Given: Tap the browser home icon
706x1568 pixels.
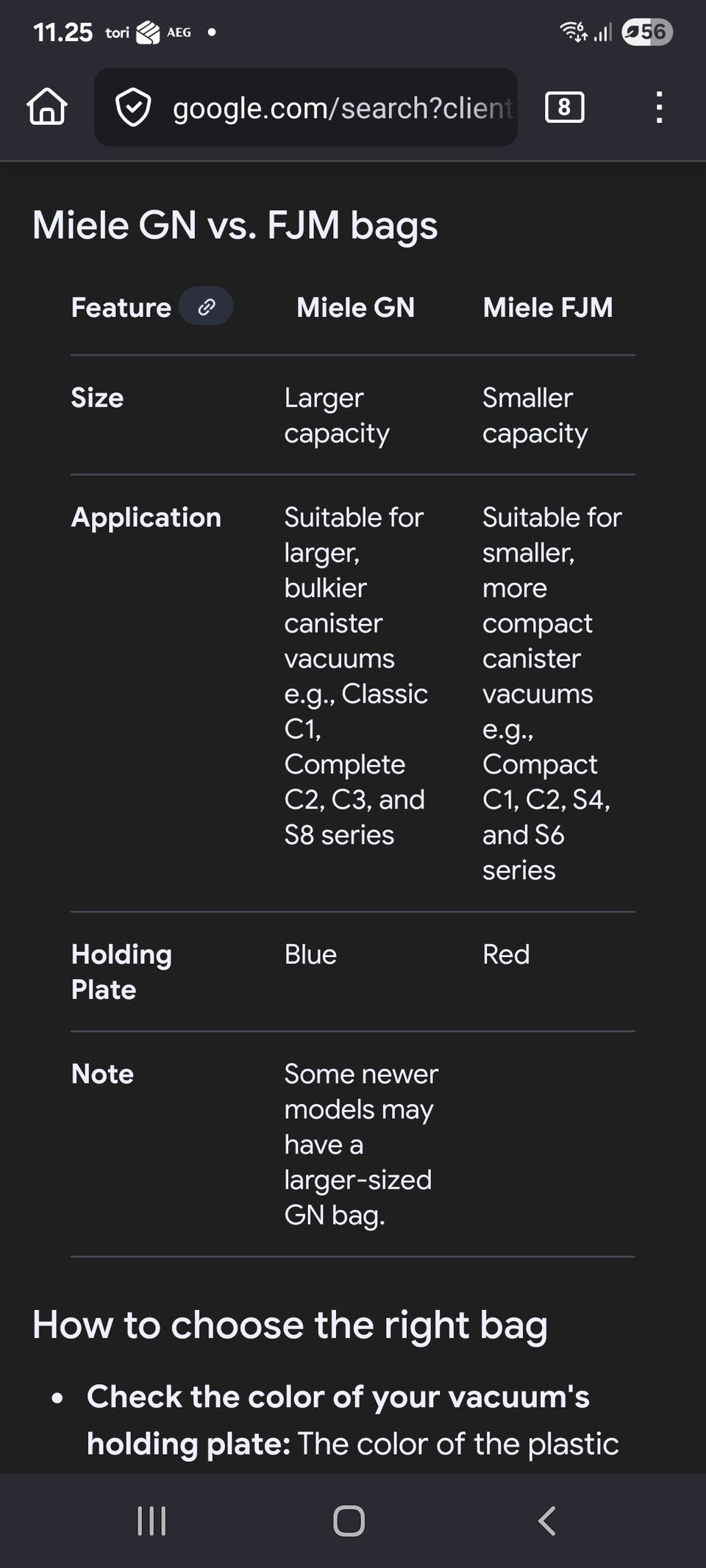Looking at the screenshot, I should 47,107.
